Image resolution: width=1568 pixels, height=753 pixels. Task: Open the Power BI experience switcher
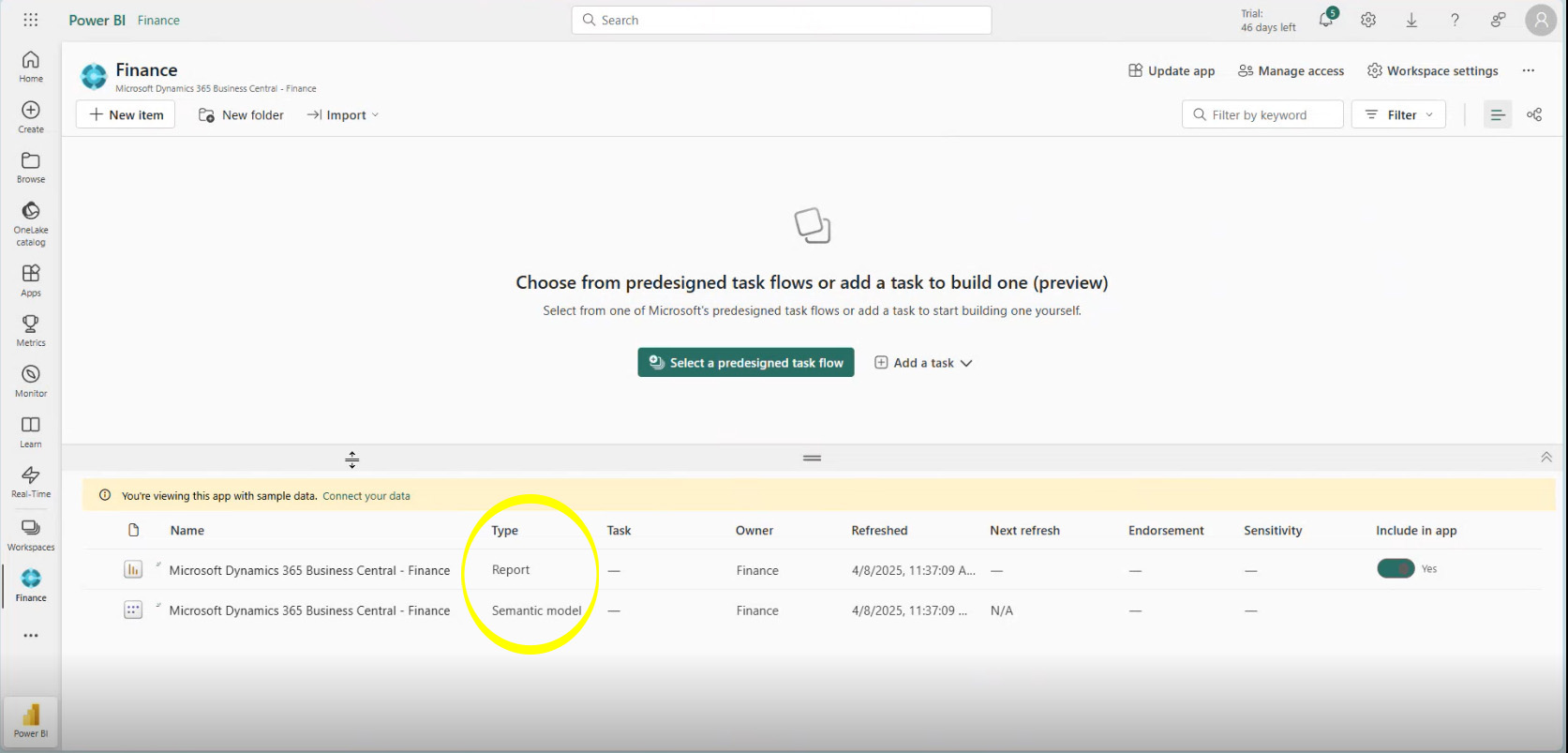pyautogui.click(x=31, y=721)
